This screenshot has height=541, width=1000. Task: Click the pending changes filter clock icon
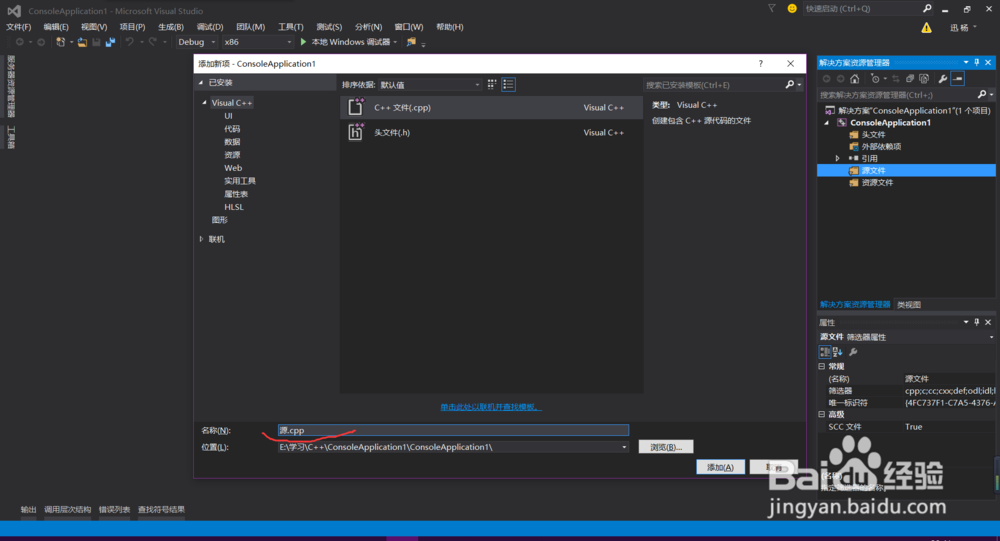pyautogui.click(x=875, y=78)
